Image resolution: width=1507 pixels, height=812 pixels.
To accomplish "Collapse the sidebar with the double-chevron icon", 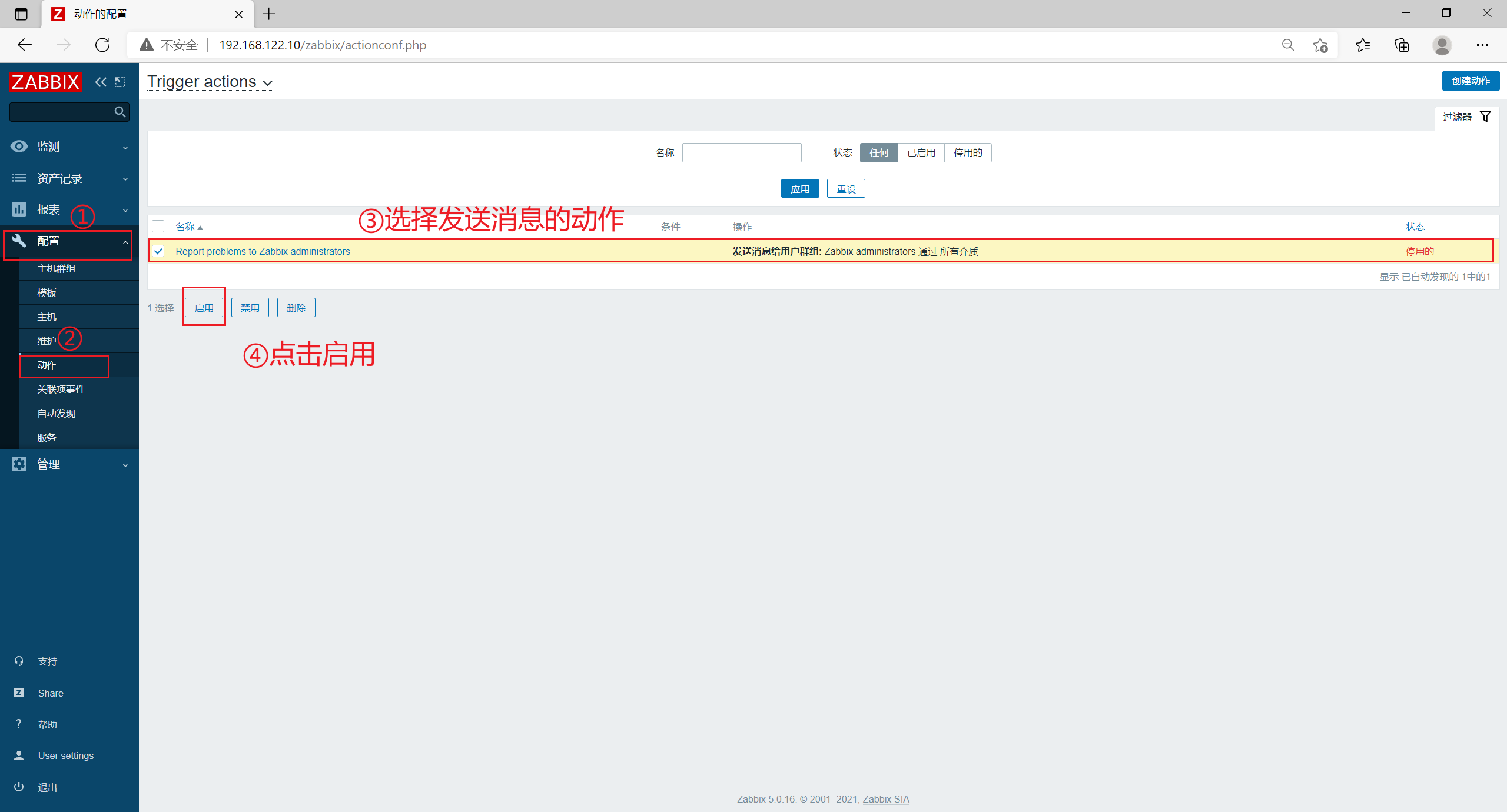I will [101, 82].
